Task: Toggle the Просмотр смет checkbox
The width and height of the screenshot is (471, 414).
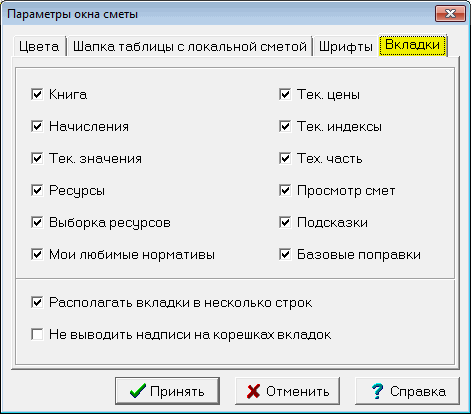Action: tap(285, 190)
